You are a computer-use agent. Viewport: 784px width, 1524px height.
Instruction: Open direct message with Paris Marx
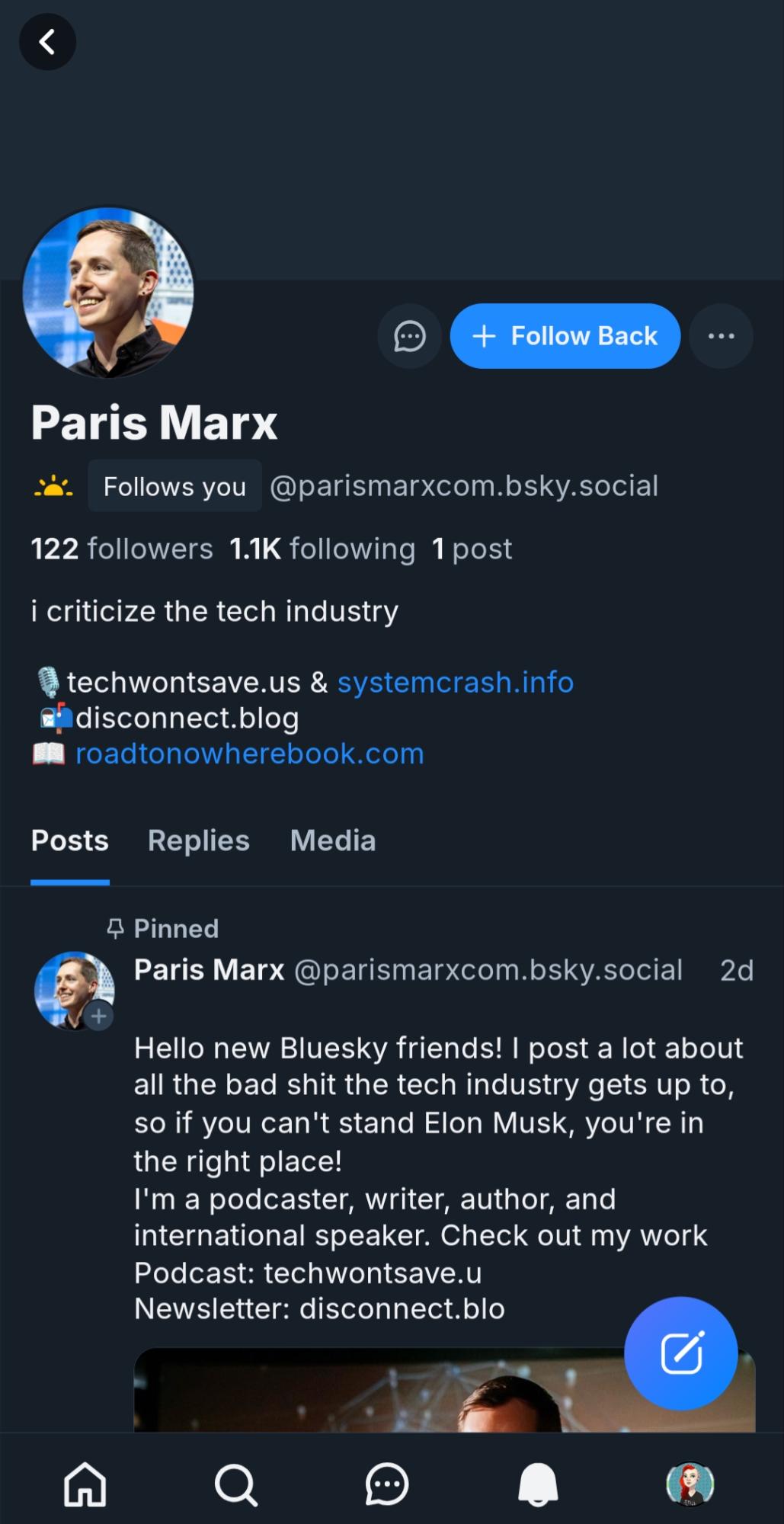(x=409, y=336)
